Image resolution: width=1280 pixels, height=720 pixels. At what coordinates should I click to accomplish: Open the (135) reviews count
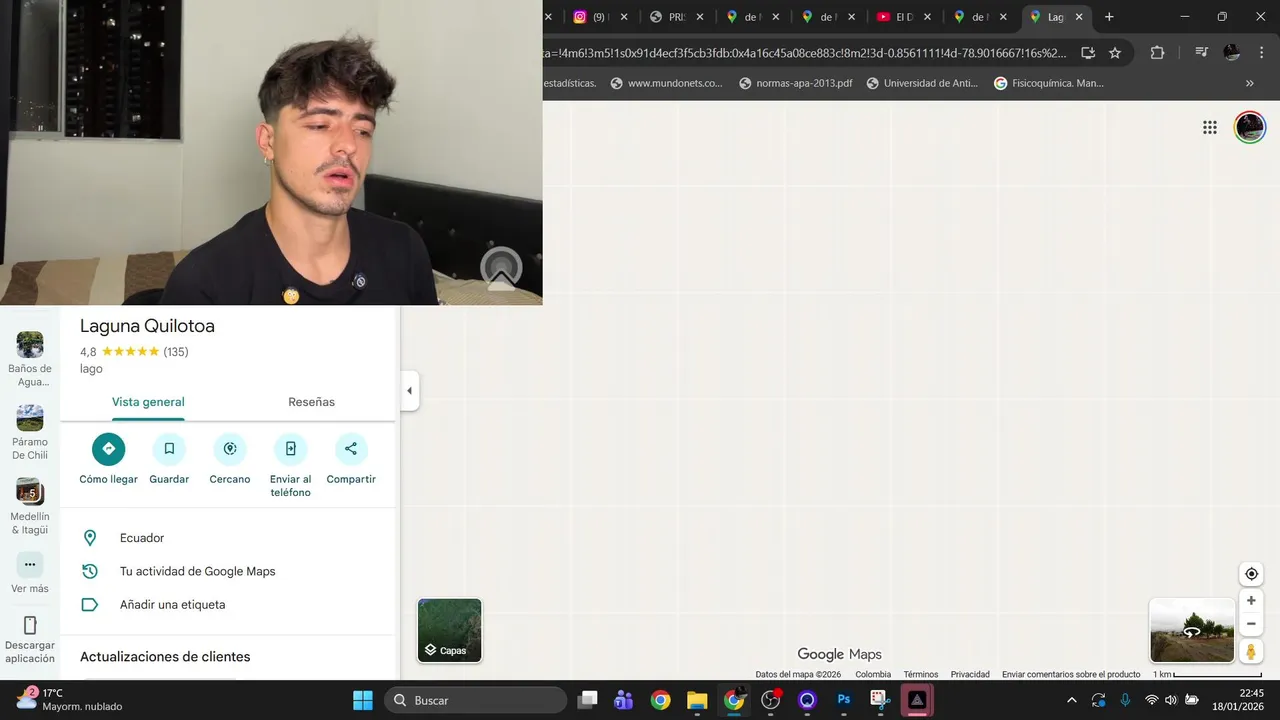[x=176, y=352]
